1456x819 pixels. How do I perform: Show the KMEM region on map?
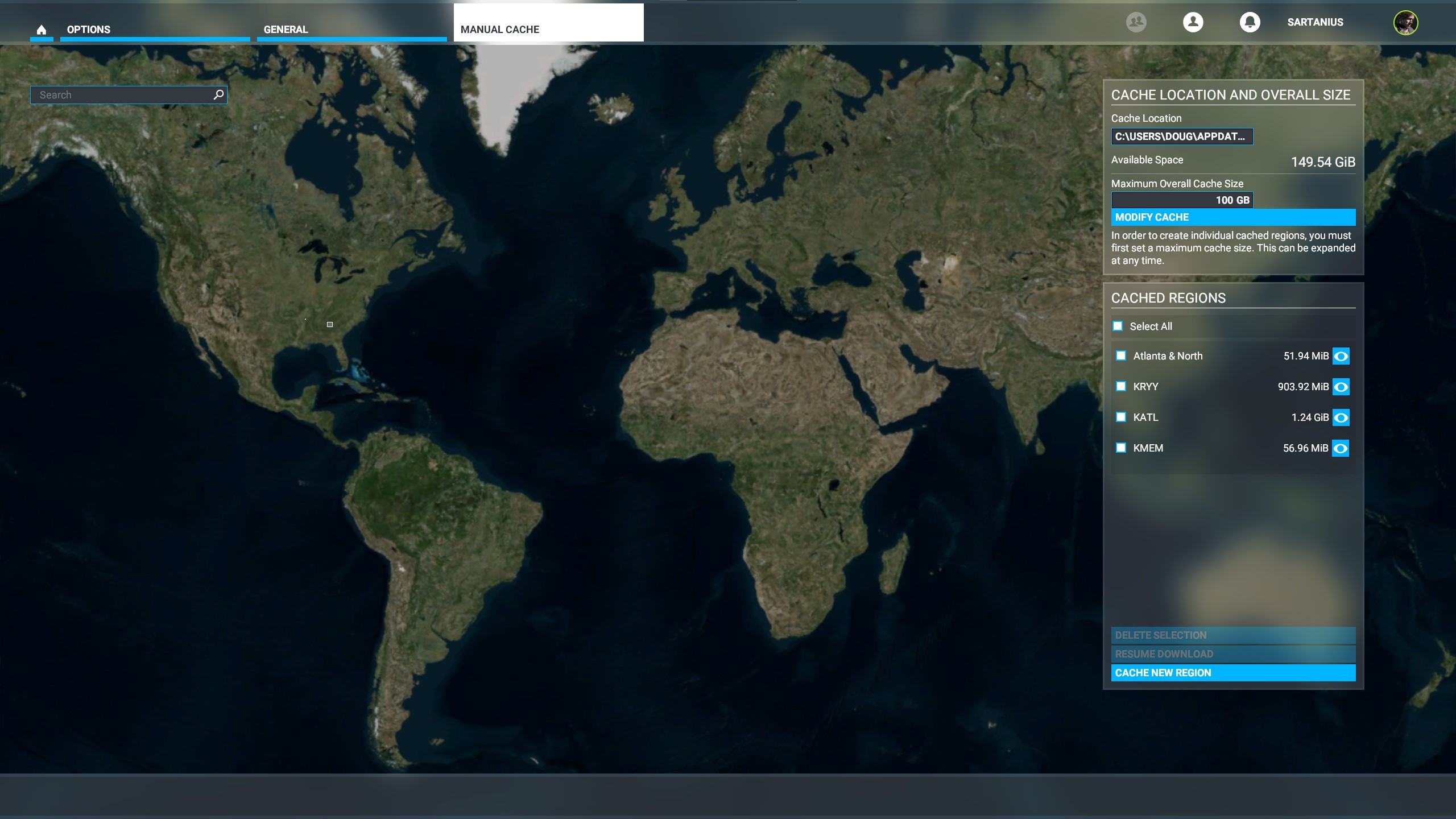point(1341,448)
